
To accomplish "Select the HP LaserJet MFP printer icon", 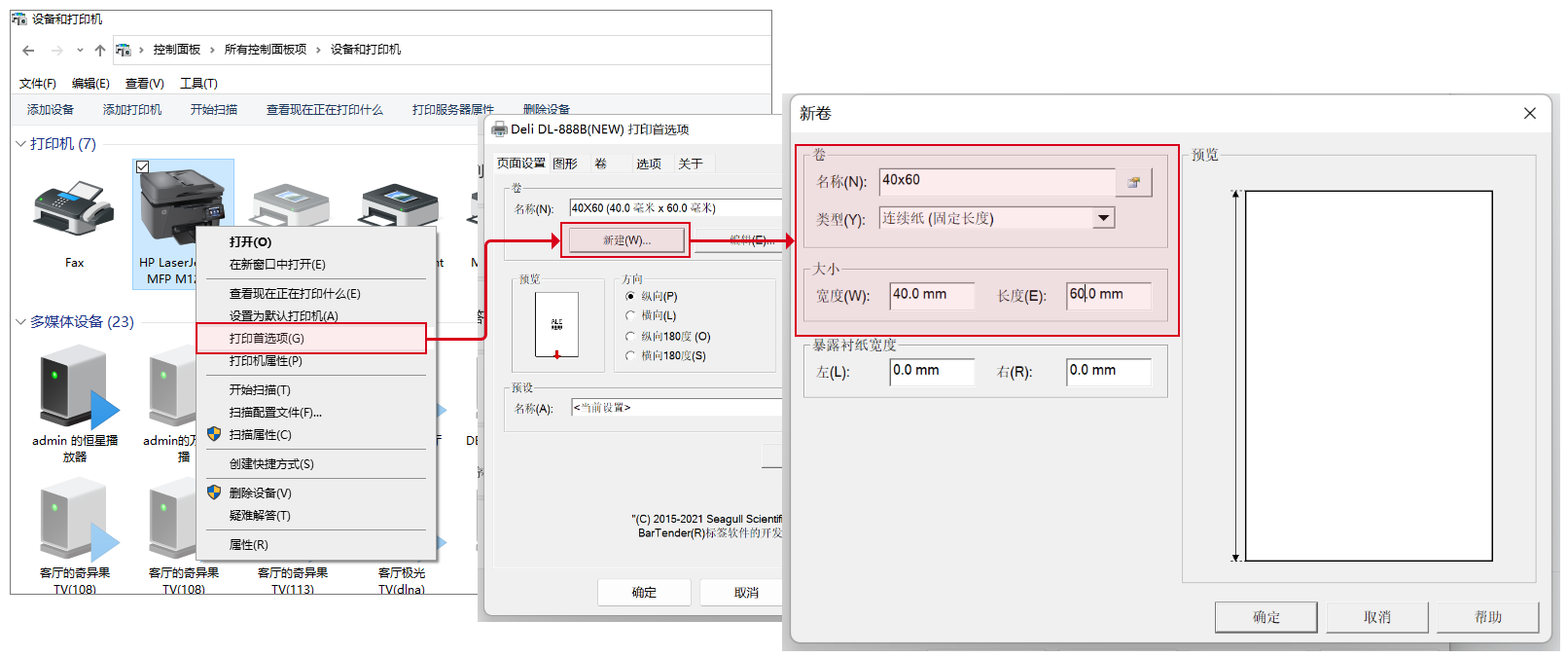I will click(182, 204).
